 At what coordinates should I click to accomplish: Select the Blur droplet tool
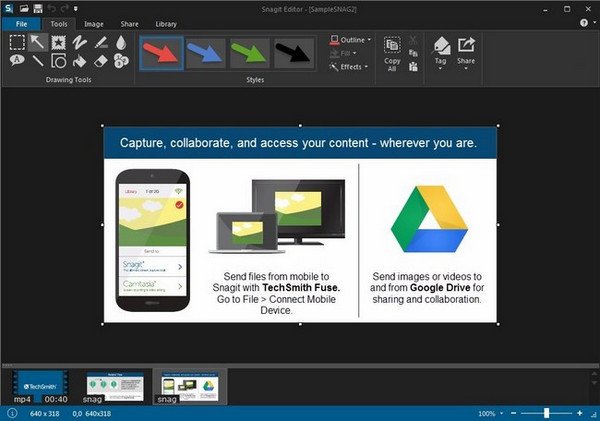(121, 42)
